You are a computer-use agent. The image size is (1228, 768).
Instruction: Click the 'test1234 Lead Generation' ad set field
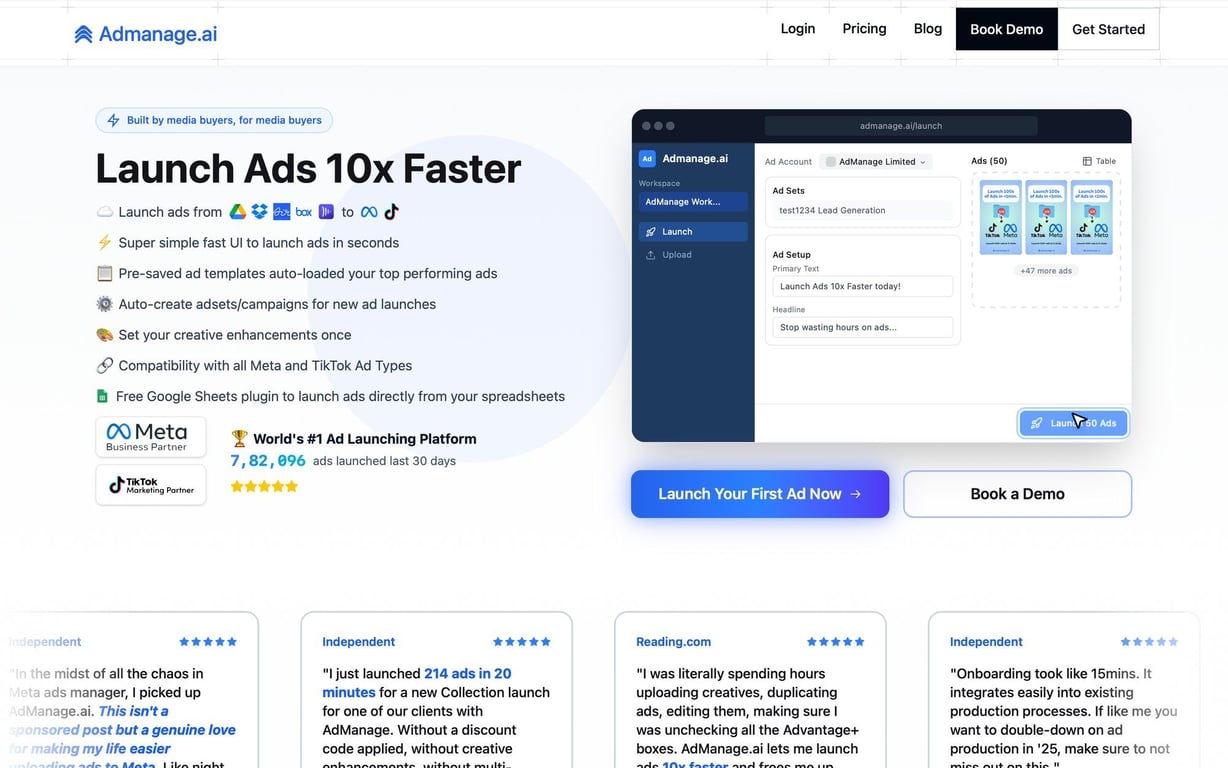coord(863,210)
